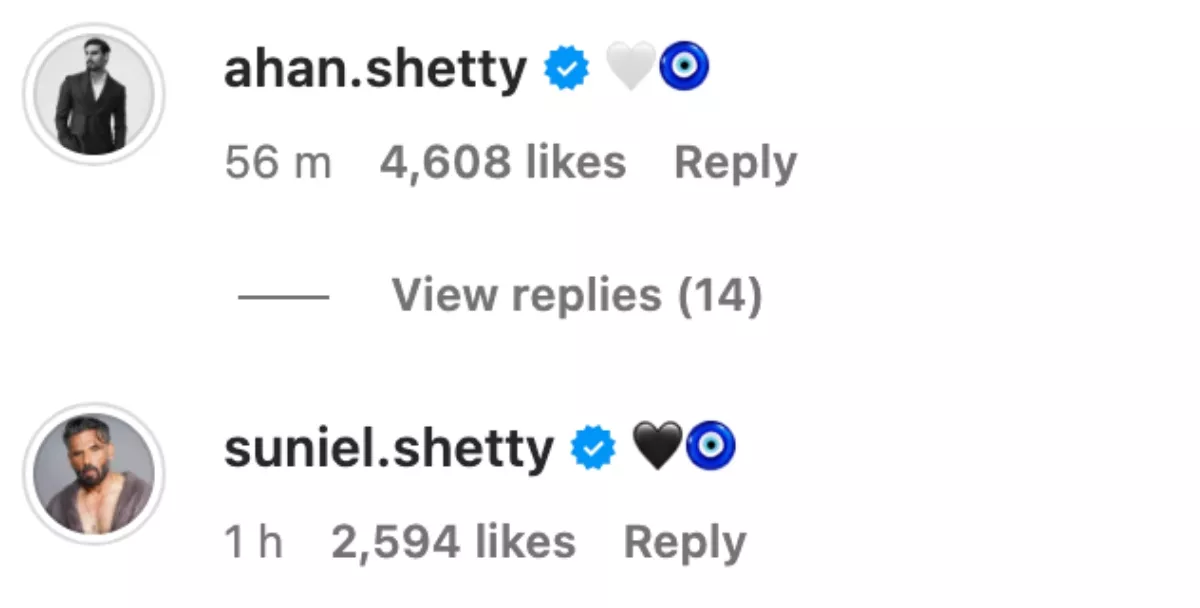The width and height of the screenshot is (1200, 608).
Task: Open suniel.shetty's profile picture
Action: [x=94, y=475]
